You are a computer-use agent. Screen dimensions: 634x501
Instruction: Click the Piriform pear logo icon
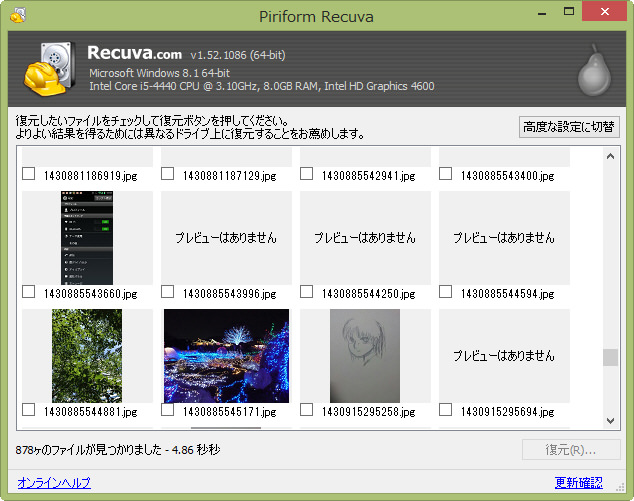(594, 70)
